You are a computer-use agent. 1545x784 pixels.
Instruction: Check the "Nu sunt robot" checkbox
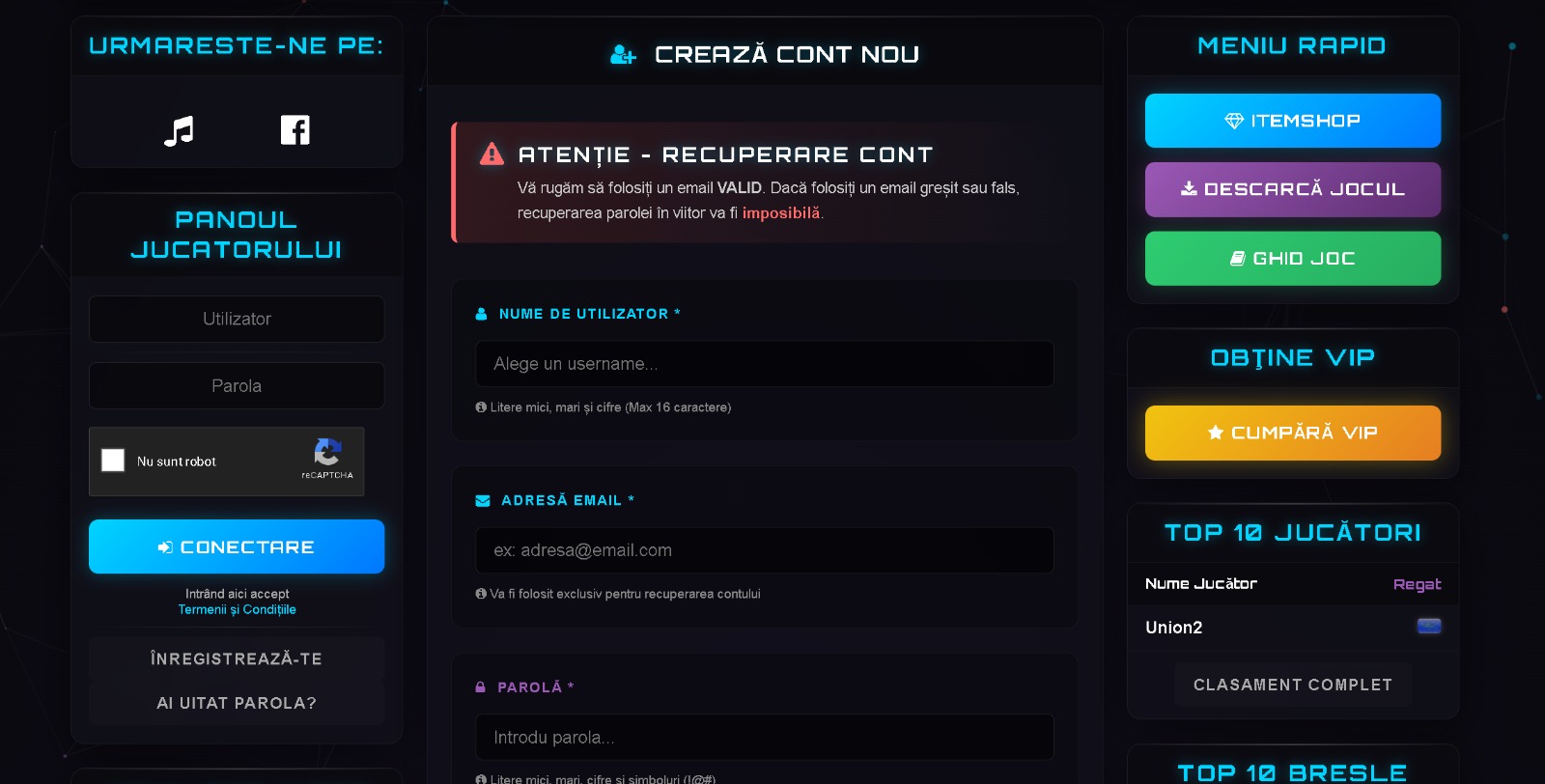tap(113, 461)
